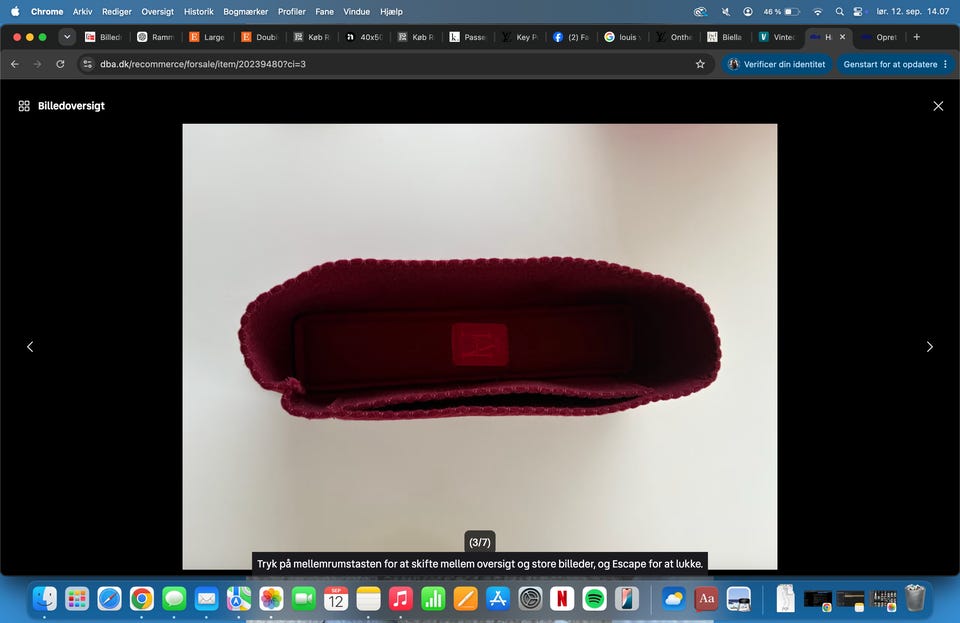Viewport: 960px width, 623px height.
Task: Open the Chrome three-dot menu
Action: tap(945, 64)
